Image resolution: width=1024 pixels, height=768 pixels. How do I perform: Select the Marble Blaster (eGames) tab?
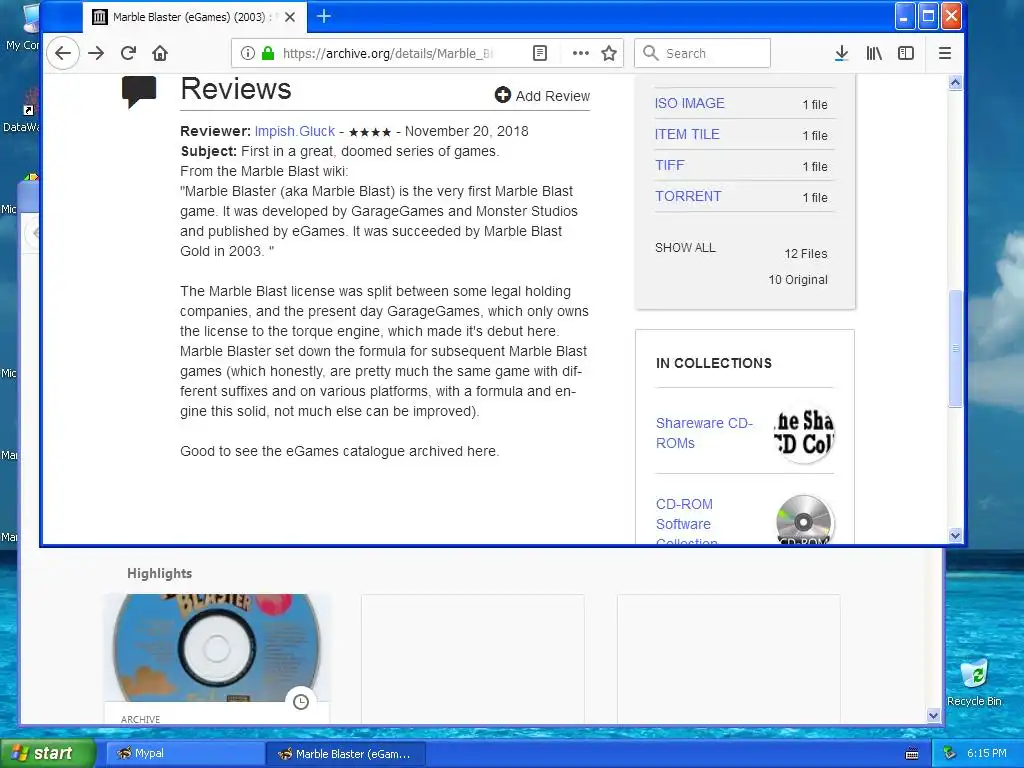point(193,17)
